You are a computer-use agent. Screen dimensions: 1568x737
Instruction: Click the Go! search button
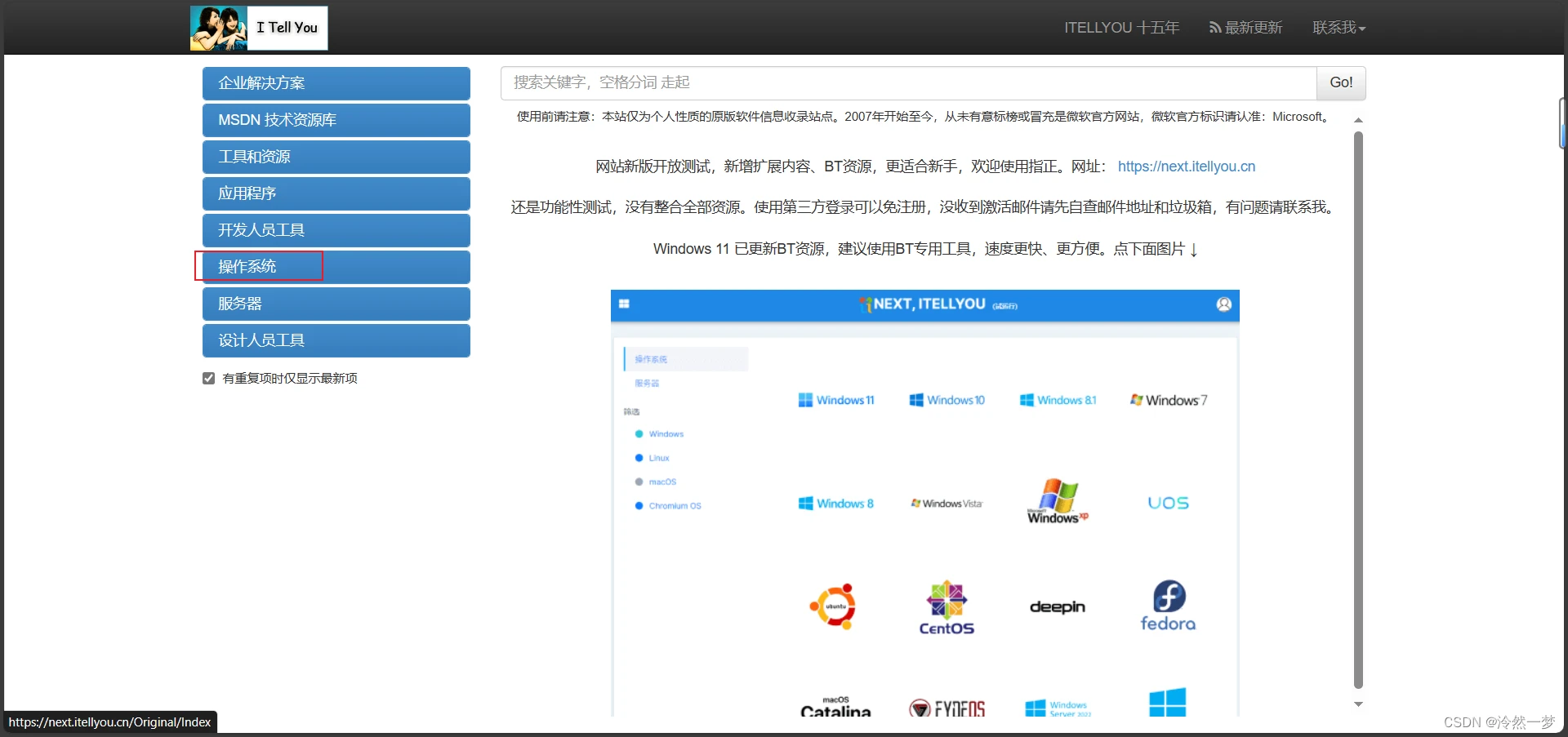(1341, 82)
